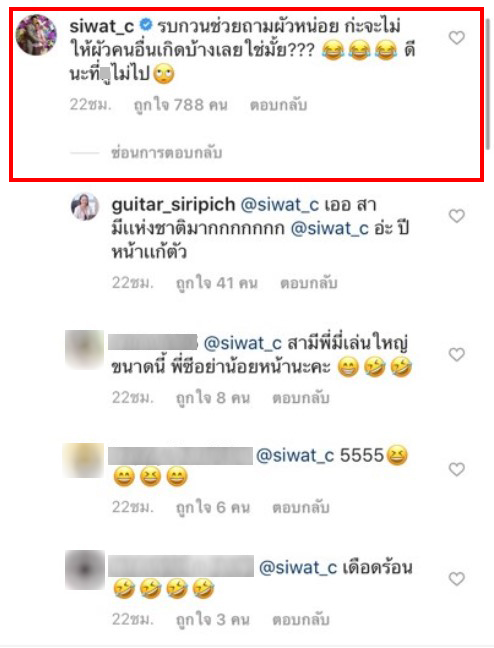Open guitar_siripich's avatar thumbnail
Image resolution: width=494 pixels, height=648 pixels.
[x=85, y=206]
